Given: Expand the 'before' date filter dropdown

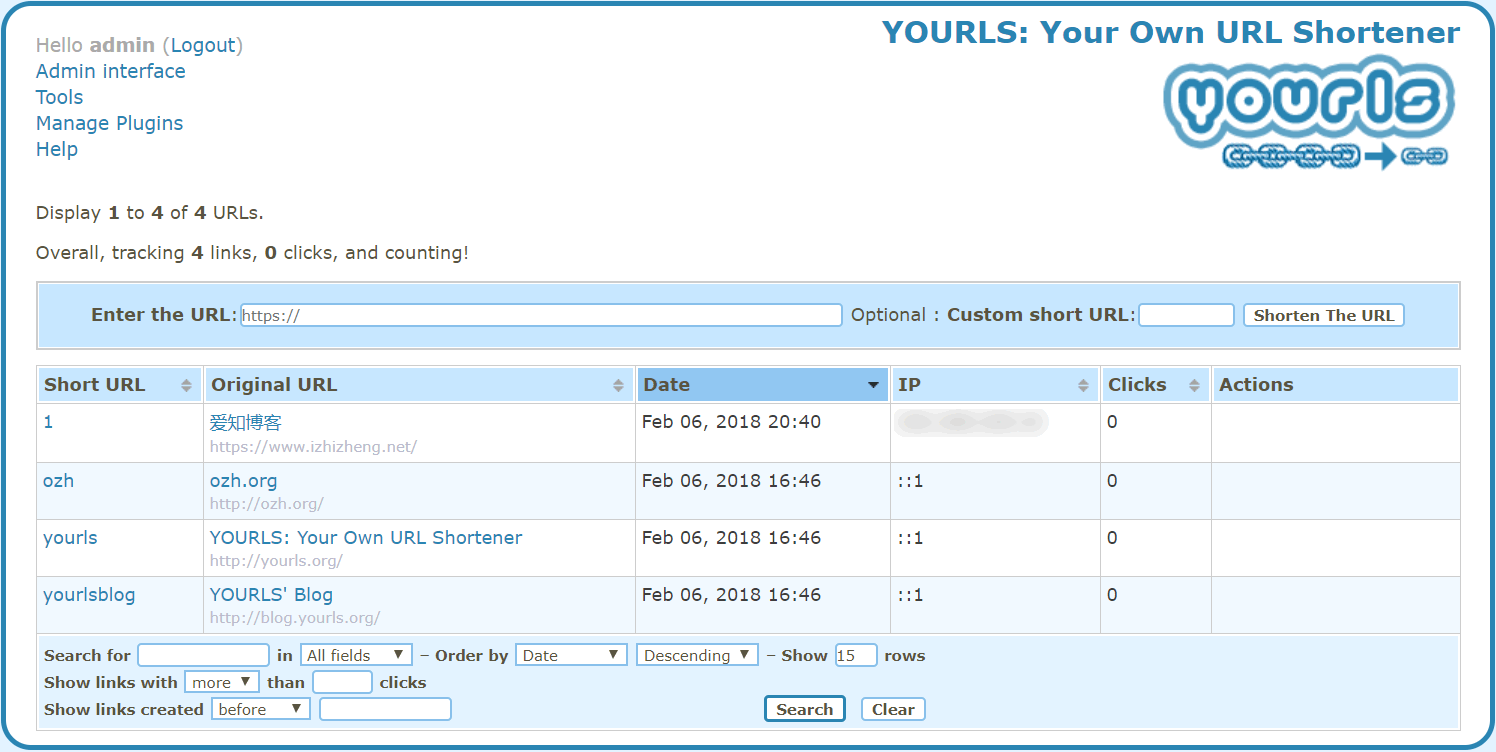Looking at the screenshot, I should click(x=260, y=709).
